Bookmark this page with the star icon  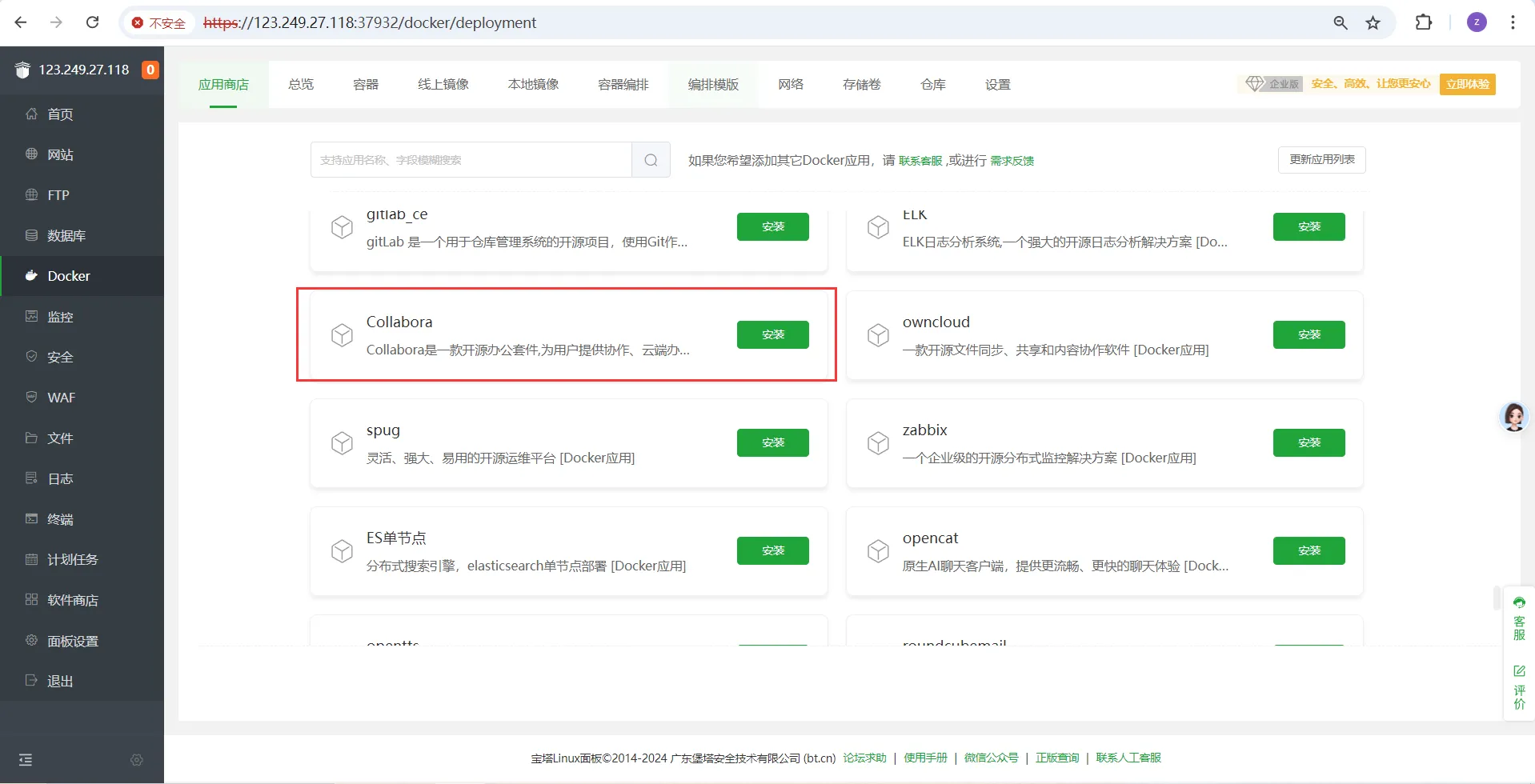(1373, 22)
